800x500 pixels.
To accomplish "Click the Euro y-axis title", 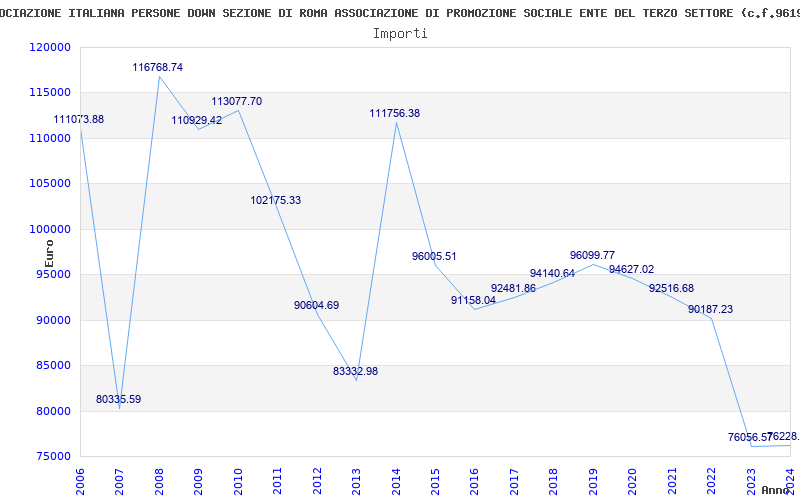I will (x=49, y=254).
